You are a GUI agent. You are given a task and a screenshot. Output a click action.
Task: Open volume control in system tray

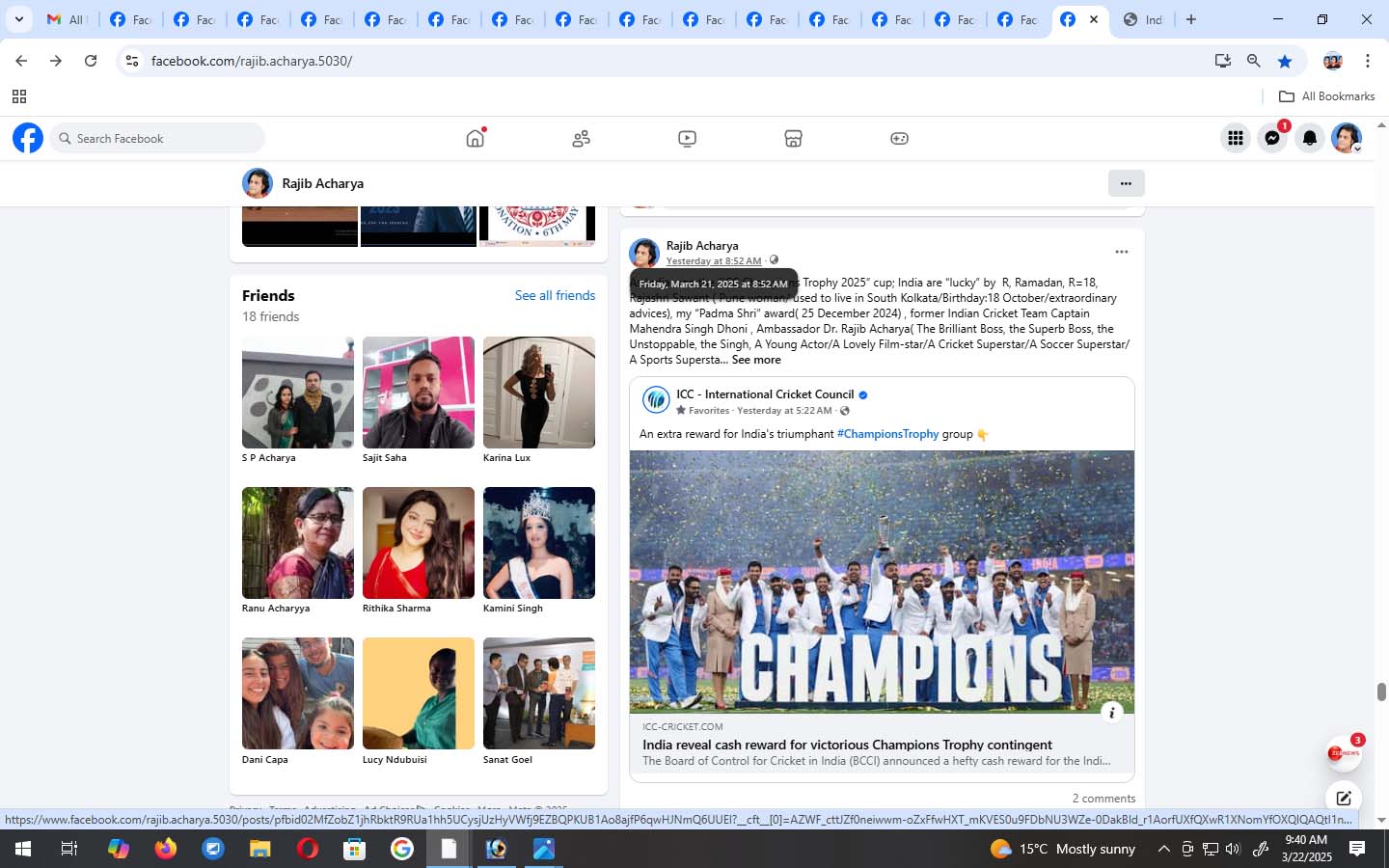click(1233, 849)
